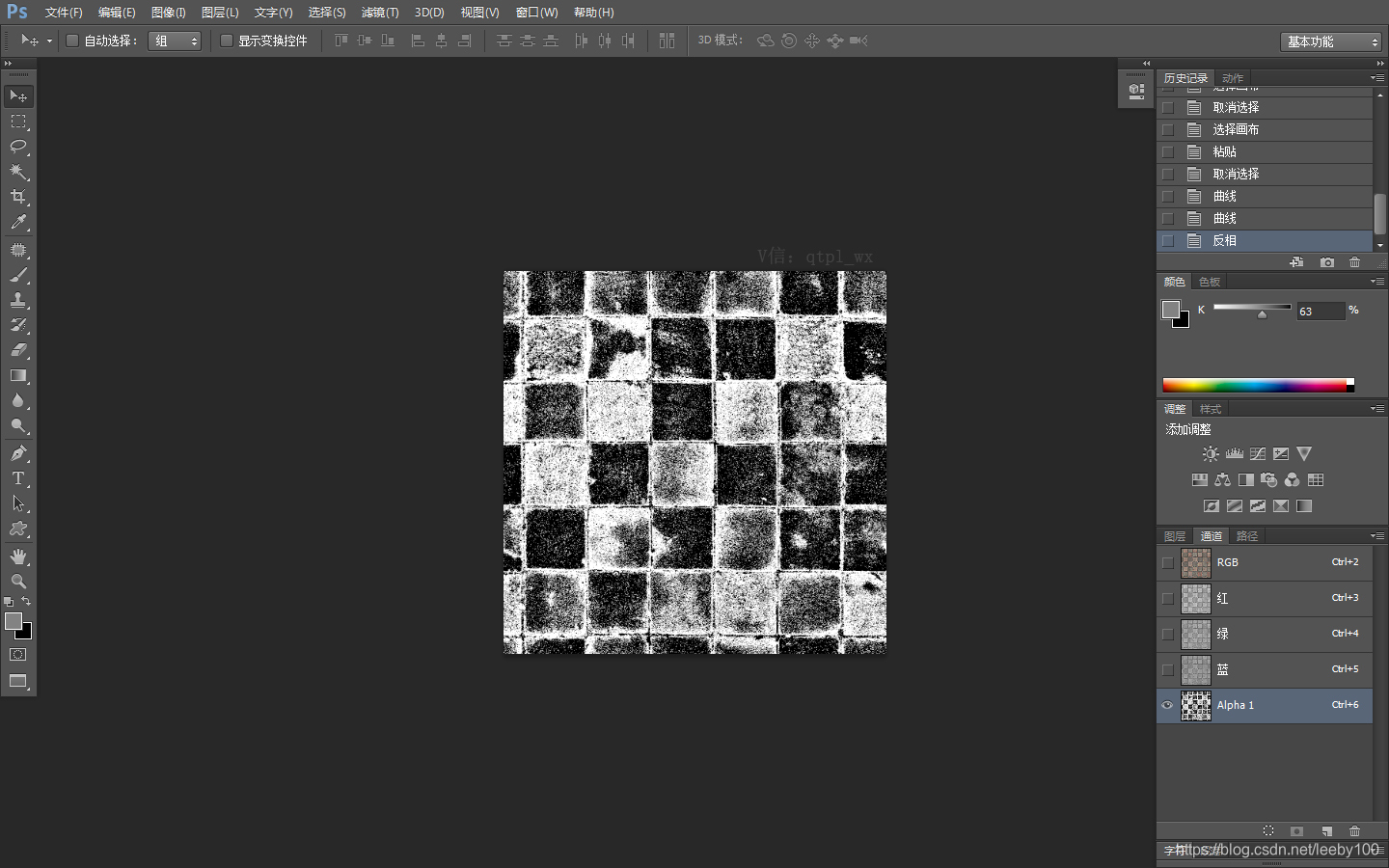Open the 组 auto-select dropdown
Screen dimensions: 1389x868
(x=175, y=41)
